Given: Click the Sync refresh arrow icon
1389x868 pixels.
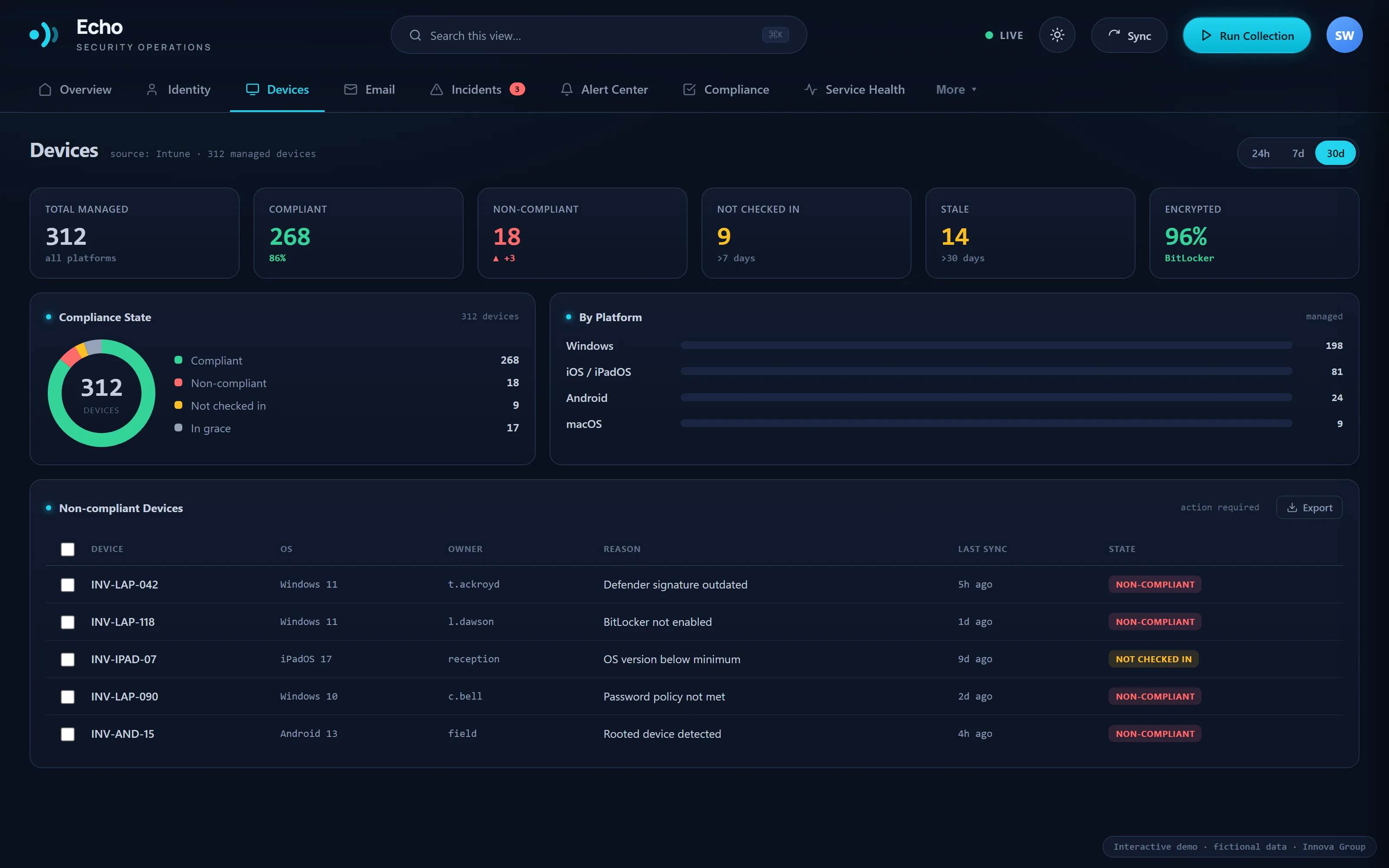Looking at the screenshot, I should point(1113,34).
